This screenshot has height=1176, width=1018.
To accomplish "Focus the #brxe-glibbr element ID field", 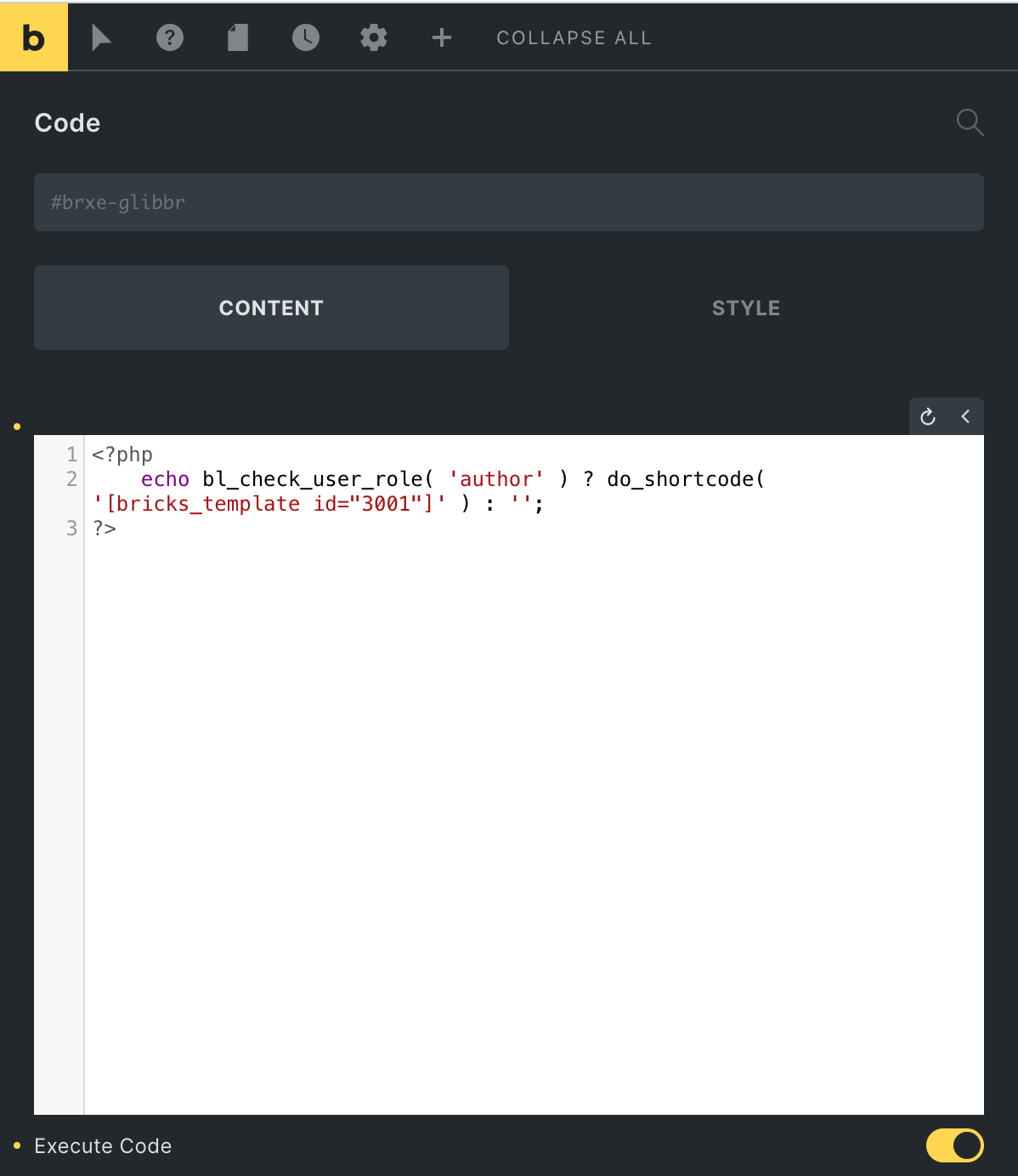I will click(508, 202).
